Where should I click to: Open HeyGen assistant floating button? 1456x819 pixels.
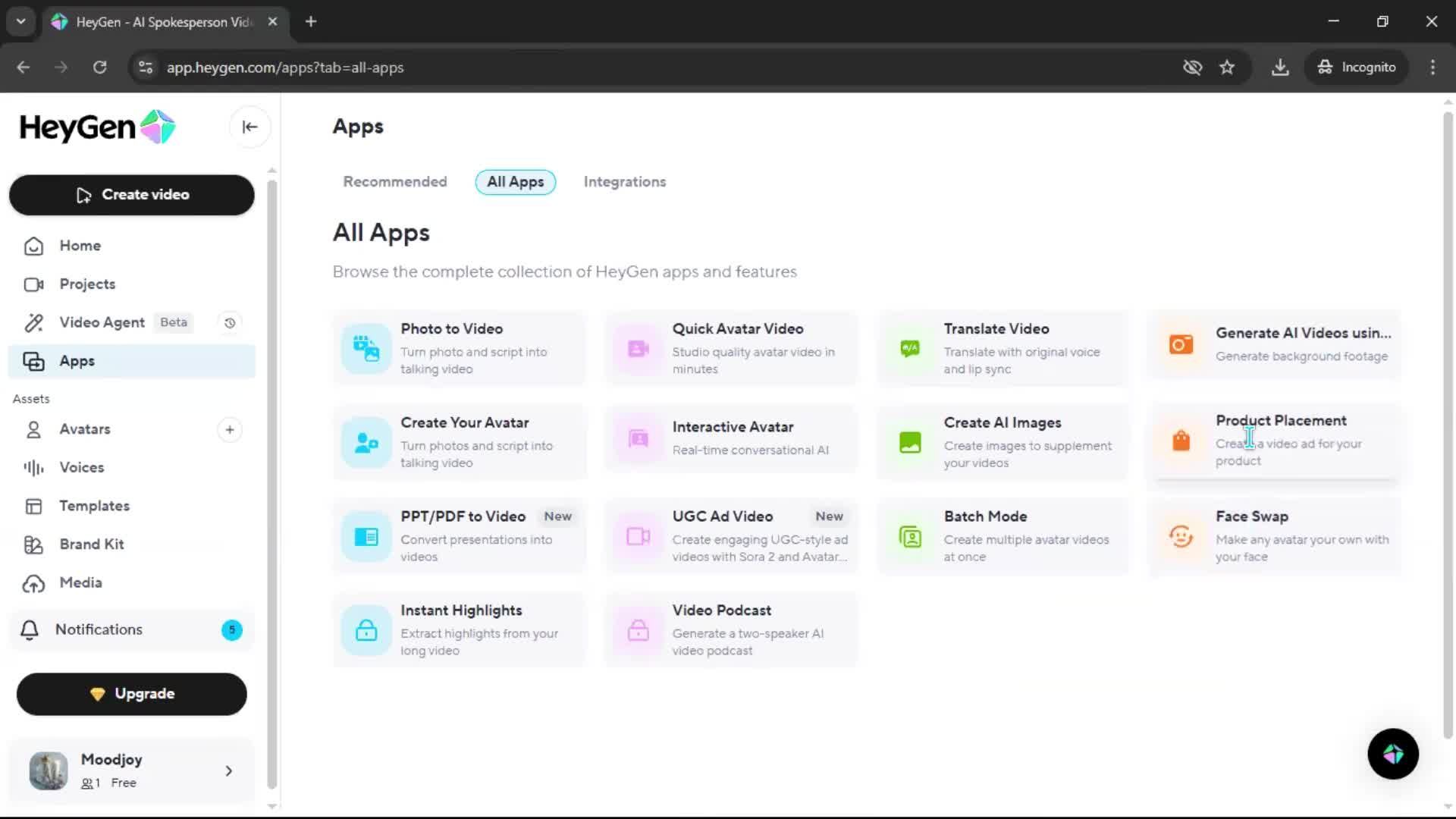[x=1392, y=754]
